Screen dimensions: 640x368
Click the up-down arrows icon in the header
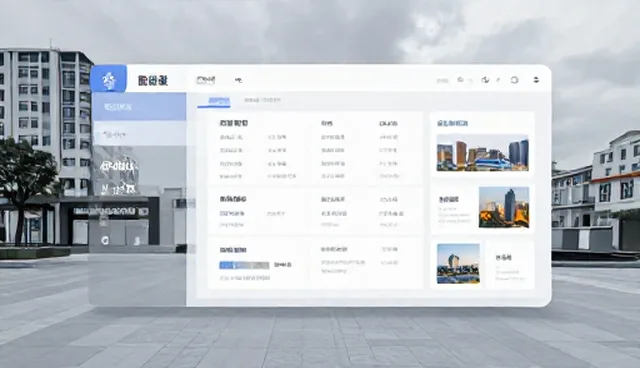coord(536,80)
